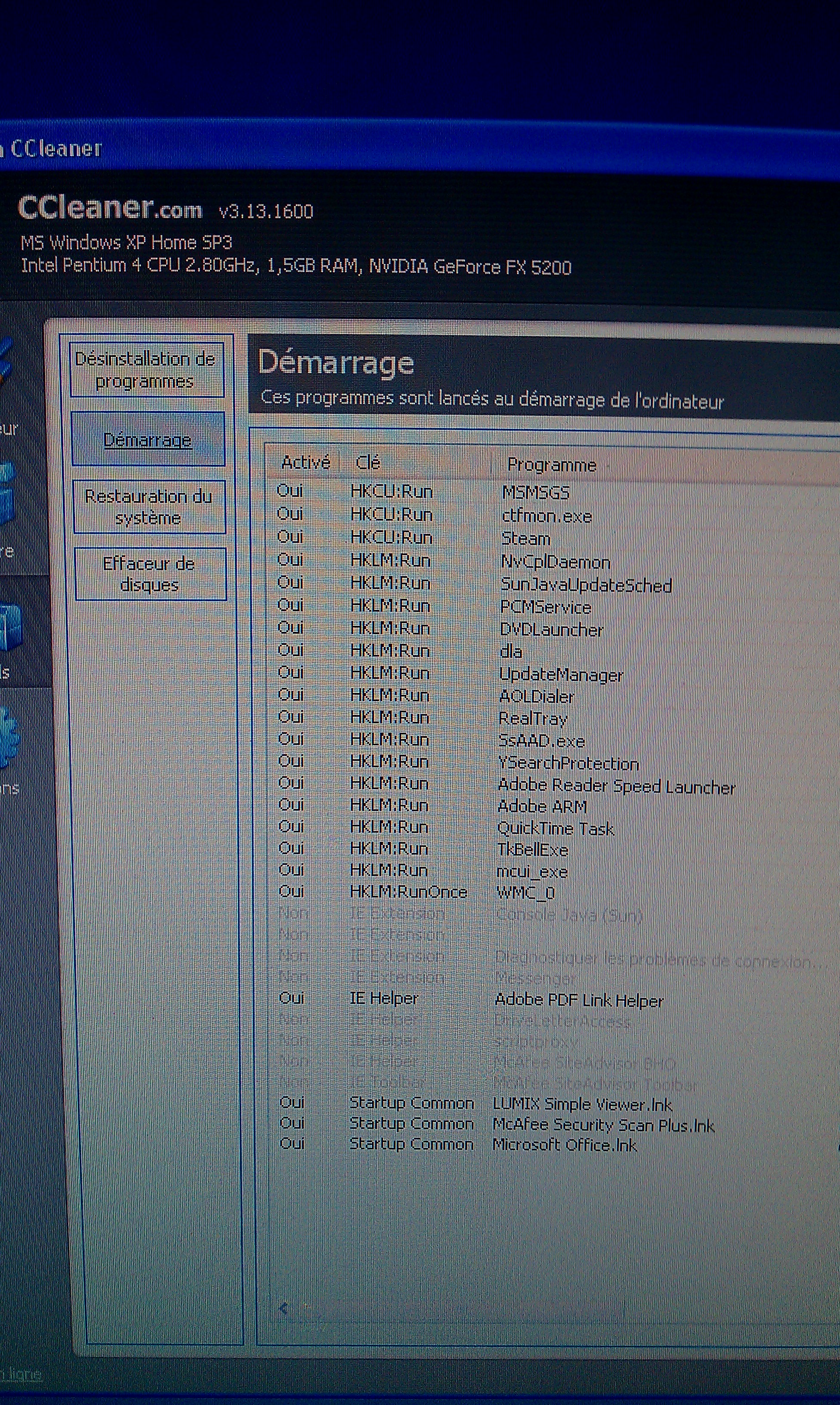Open Restauration du système
The height and width of the screenshot is (1405, 840).
click(x=149, y=507)
